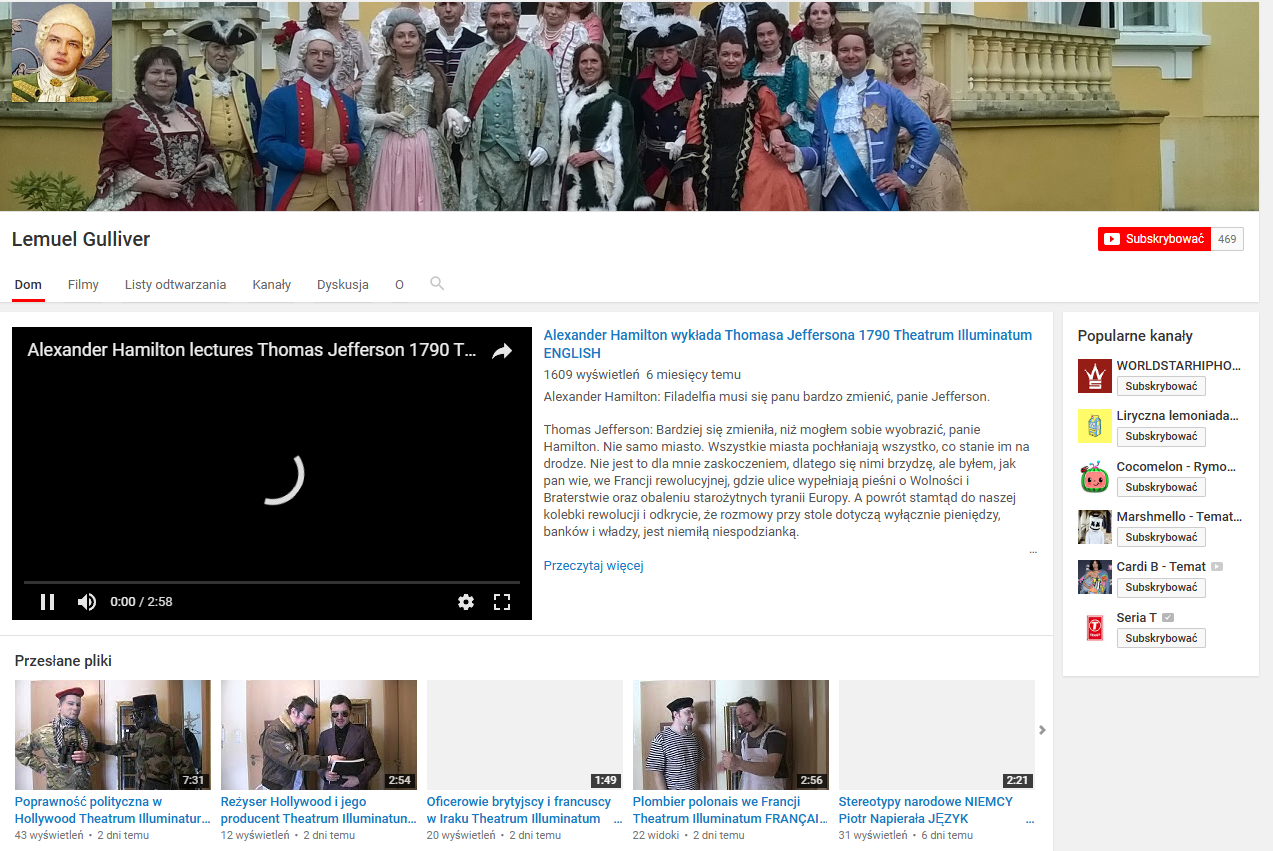Open channel search magnifier icon
This screenshot has height=851, width=1273.
tap(437, 284)
